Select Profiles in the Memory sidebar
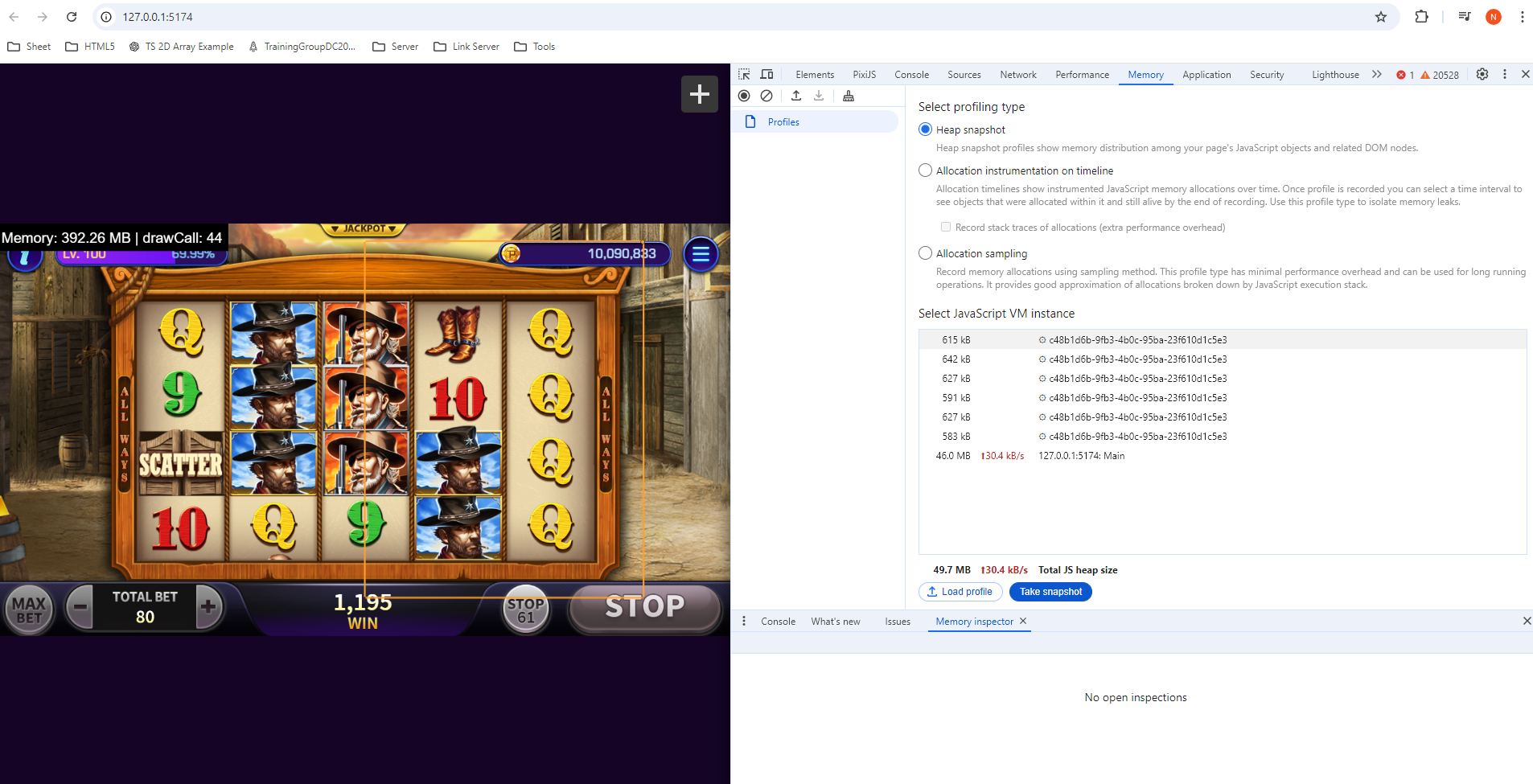The image size is (1533, 784). coord(816,122)
